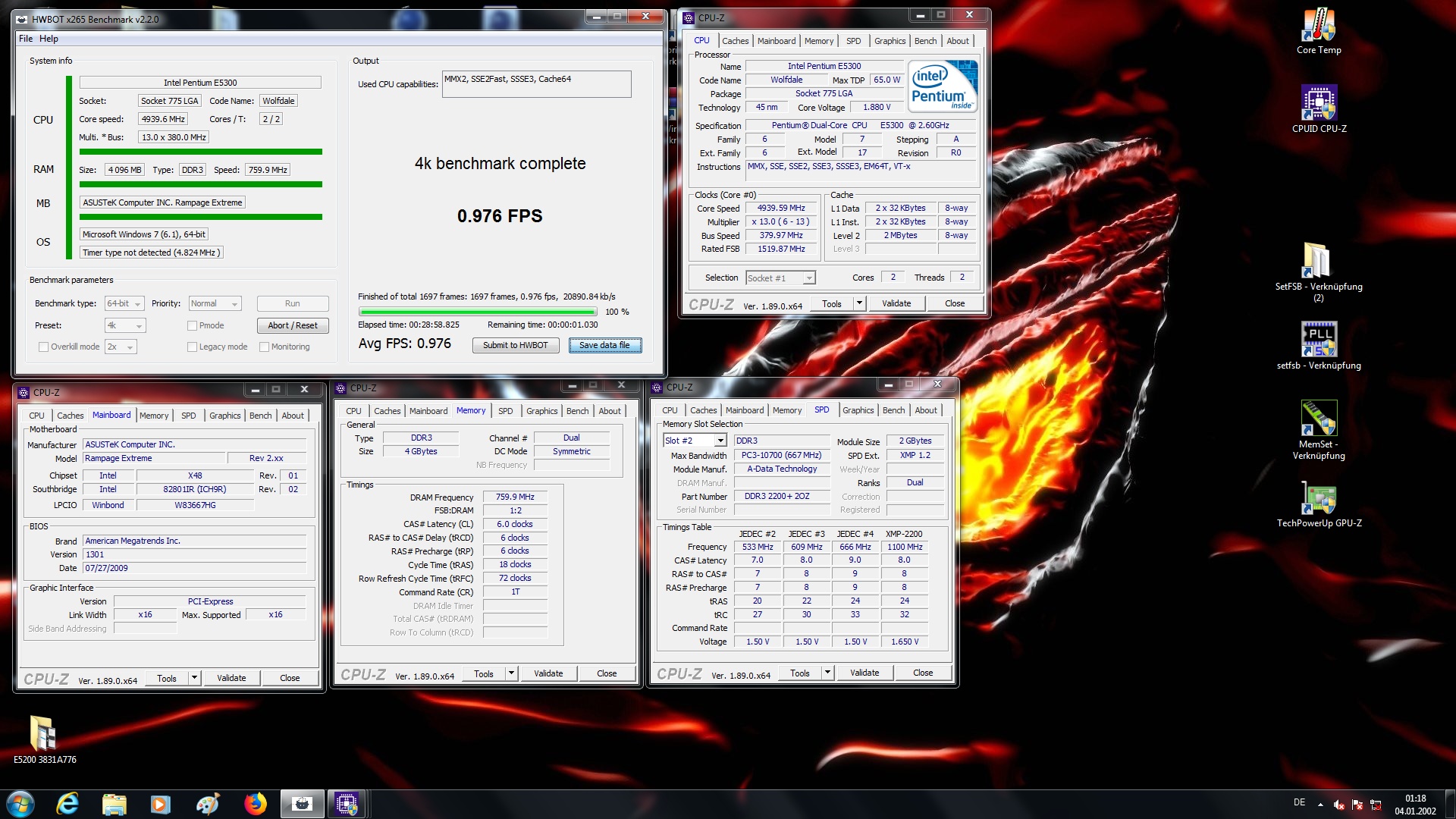Expand Tools arrow in CPU-Z Mainboard window

195,678
